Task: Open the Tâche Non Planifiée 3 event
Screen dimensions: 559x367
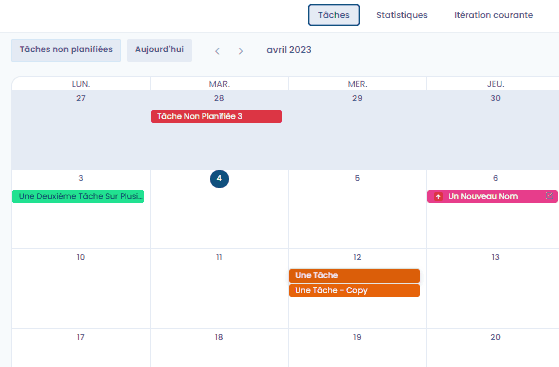Action: 216,117
